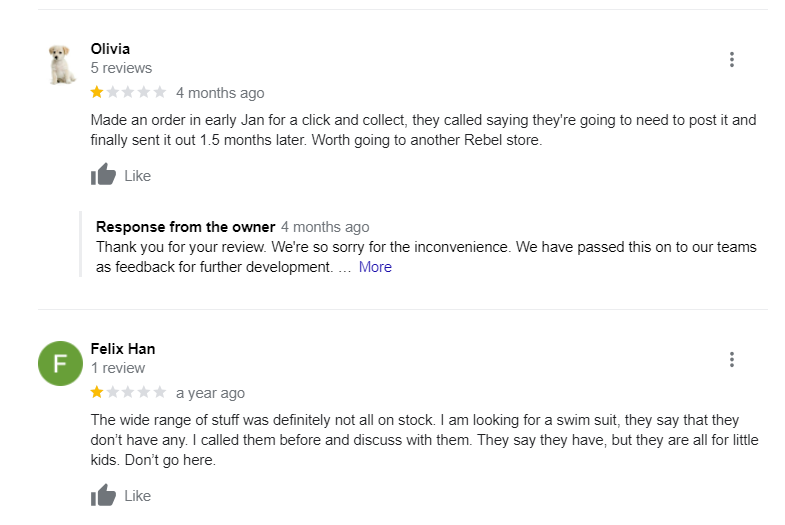Open options menu on Olivia's review
The width and height of the screenshot is (785, 525).
tap(732, 60)
